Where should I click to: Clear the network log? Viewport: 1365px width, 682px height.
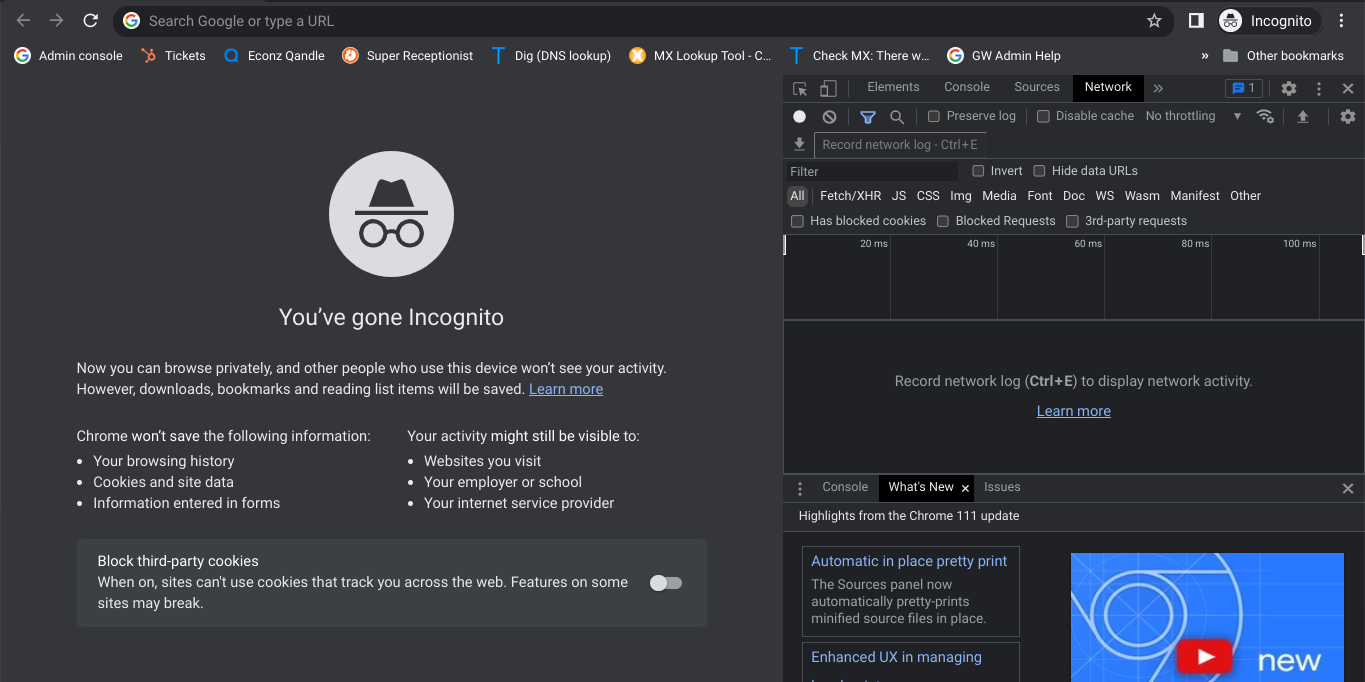(829, 116)
